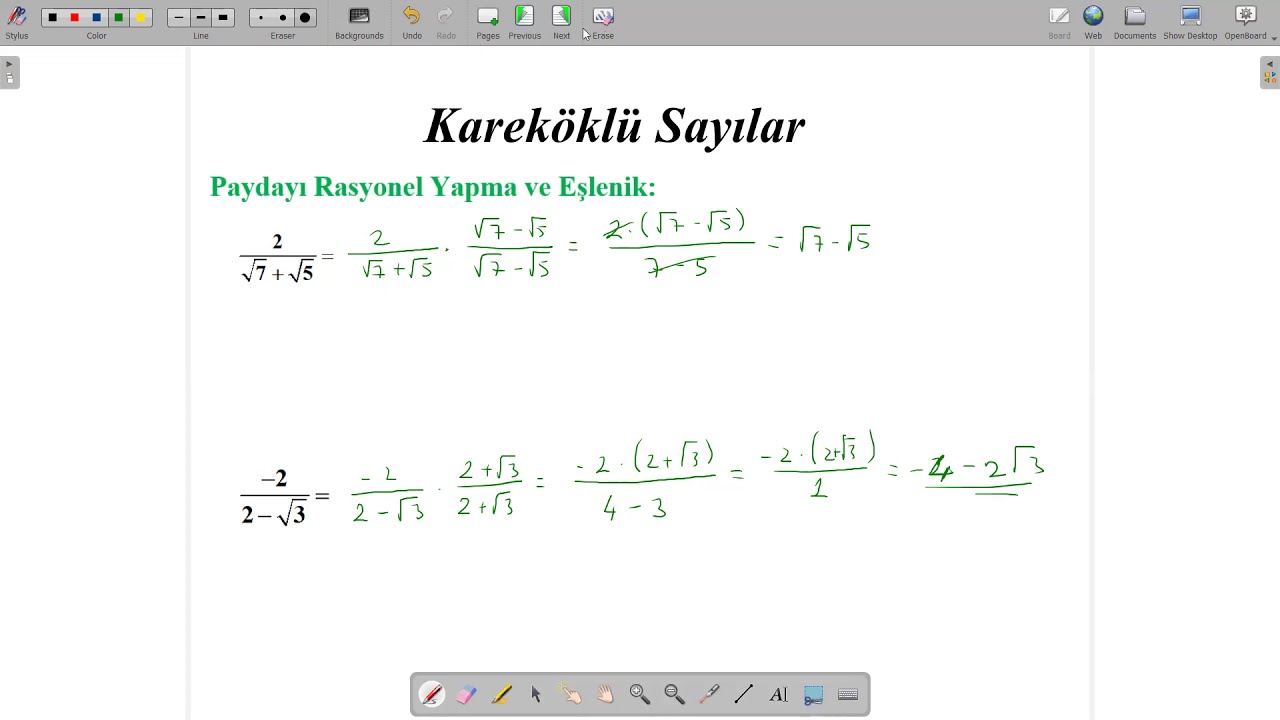Select the Hand scroll page tool

pyautogui.click(x=605, y=694)
